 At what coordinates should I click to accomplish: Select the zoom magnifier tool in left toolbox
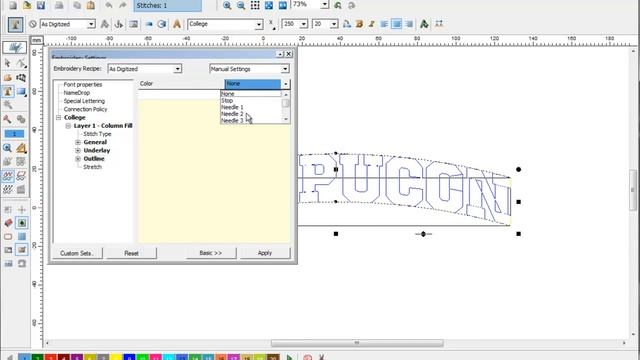7,148
